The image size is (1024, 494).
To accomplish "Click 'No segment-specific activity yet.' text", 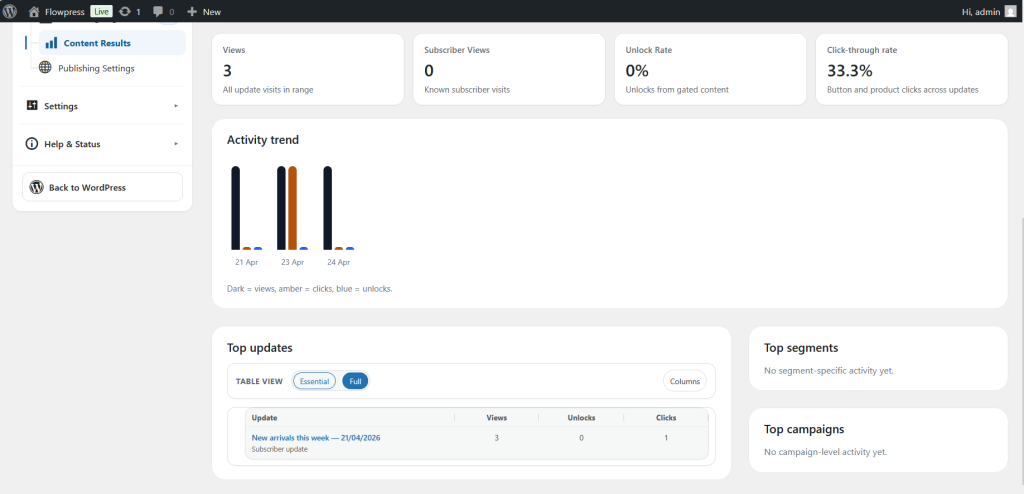I will (829, 370).
